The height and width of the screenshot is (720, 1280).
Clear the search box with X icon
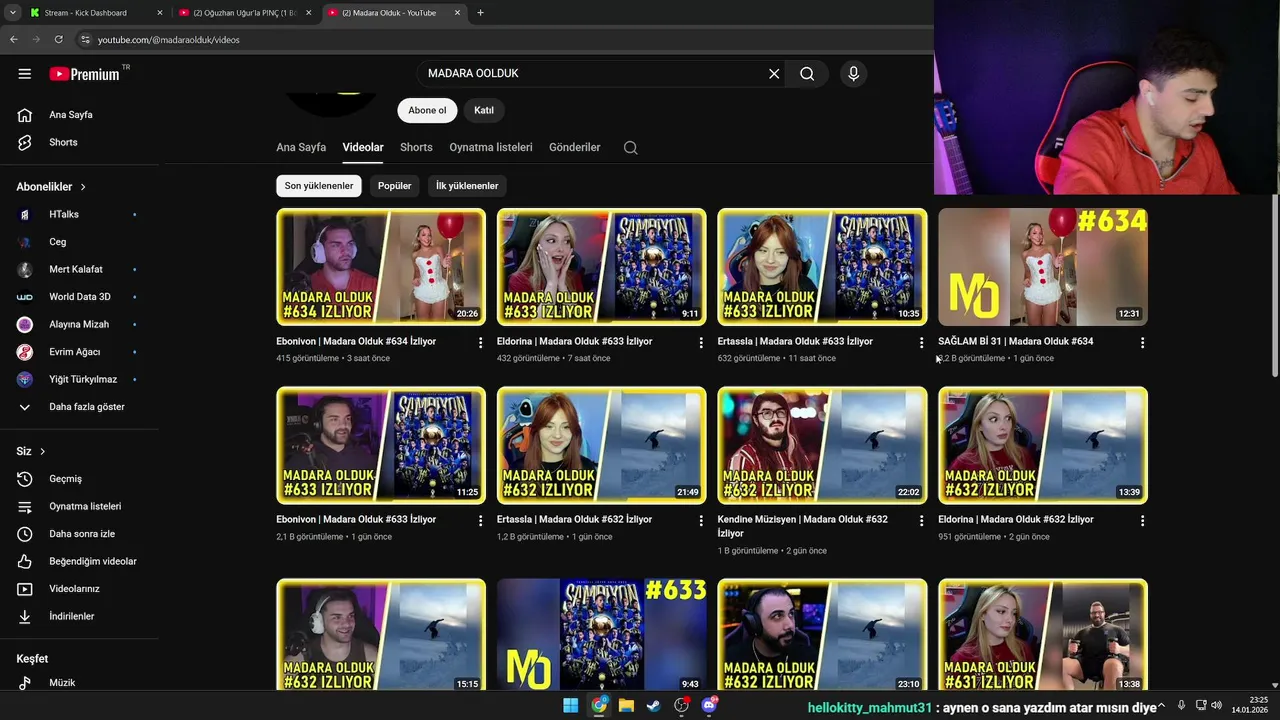coord(774,74)
